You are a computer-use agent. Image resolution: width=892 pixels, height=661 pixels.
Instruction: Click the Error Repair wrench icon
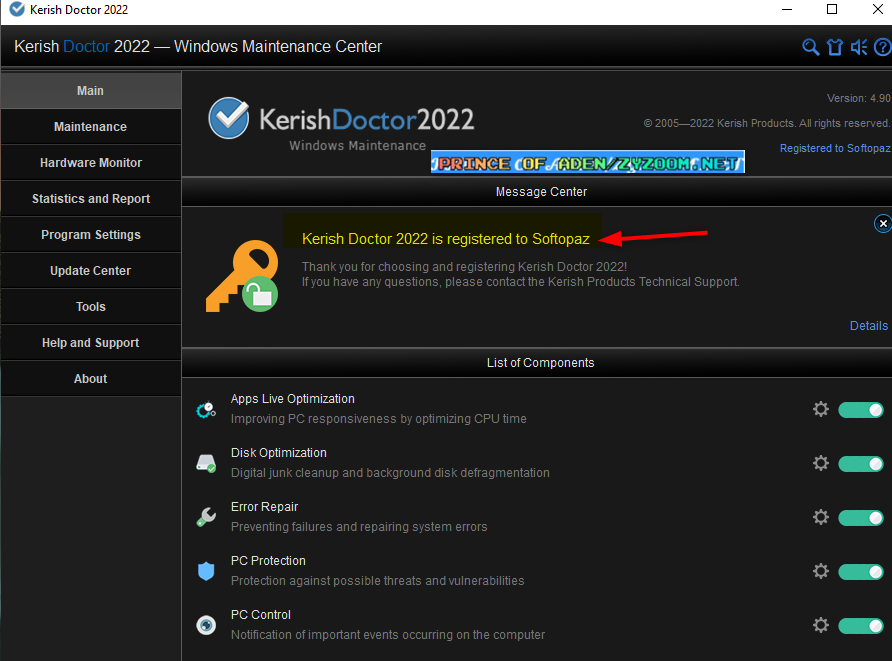click(x=206, y=517)
